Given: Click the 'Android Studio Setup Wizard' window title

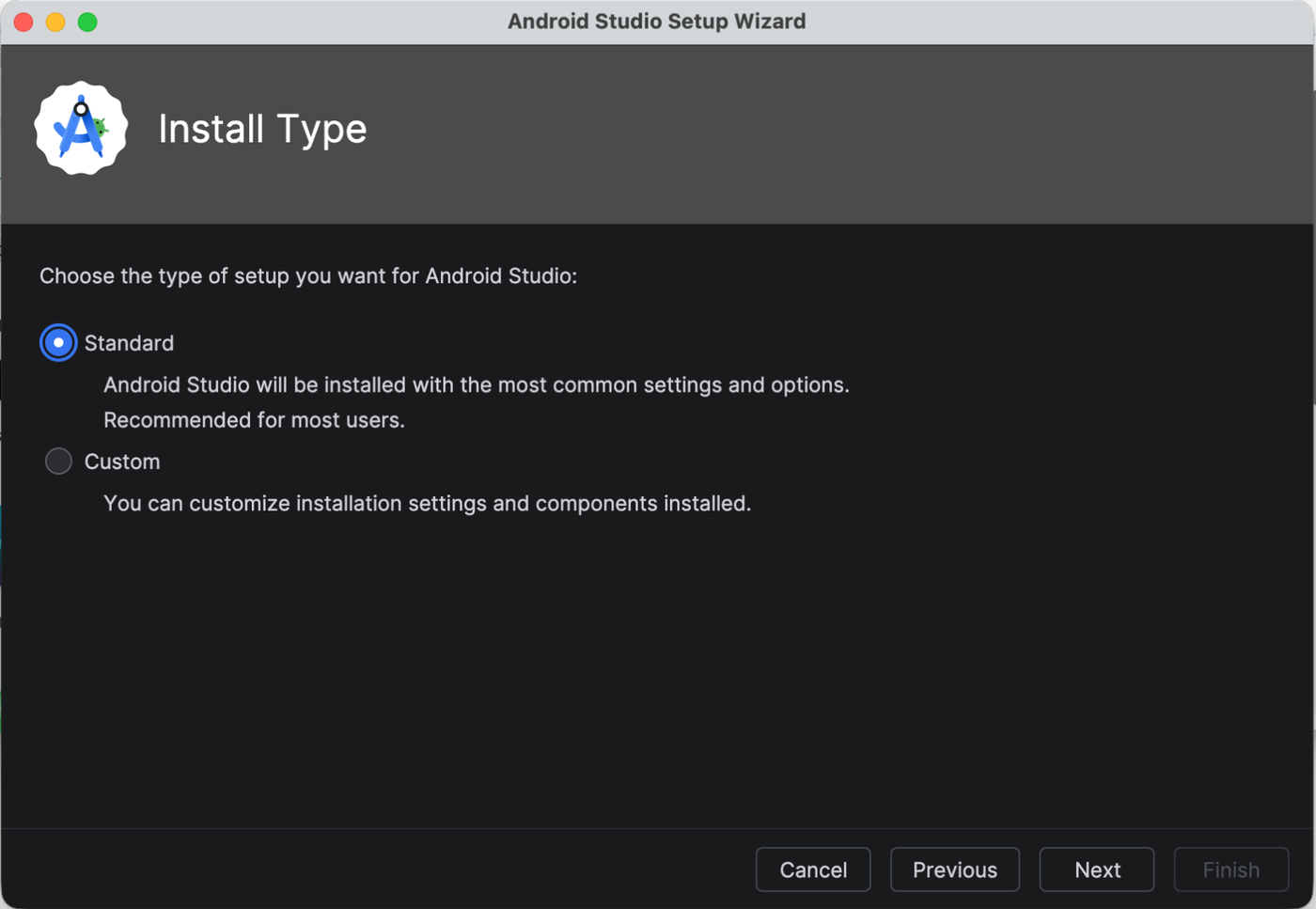Looking at the screenshot, I should 657,22.
